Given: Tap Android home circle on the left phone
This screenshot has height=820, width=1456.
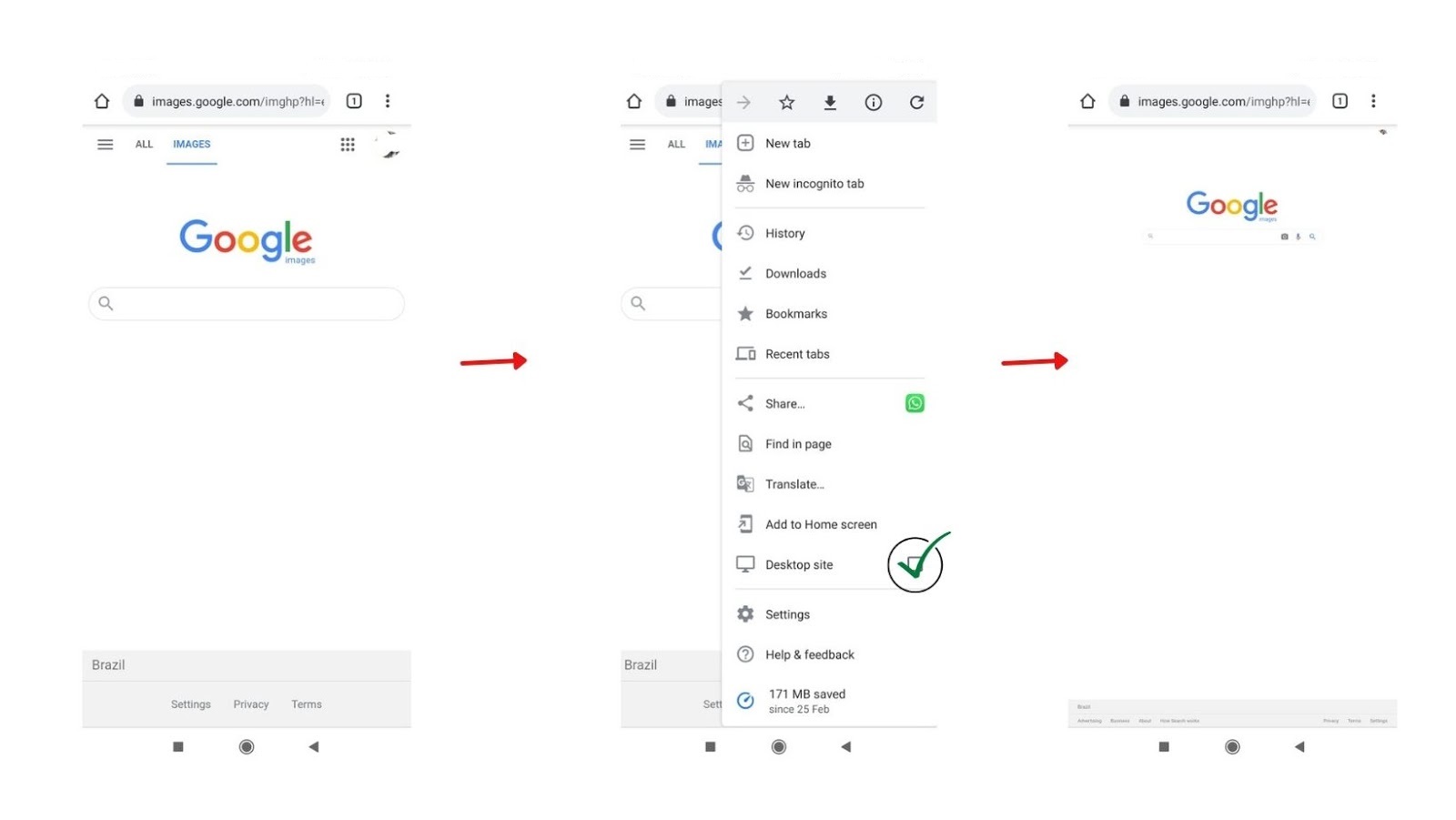Looking at the screenshot, I should coord(247,747).
